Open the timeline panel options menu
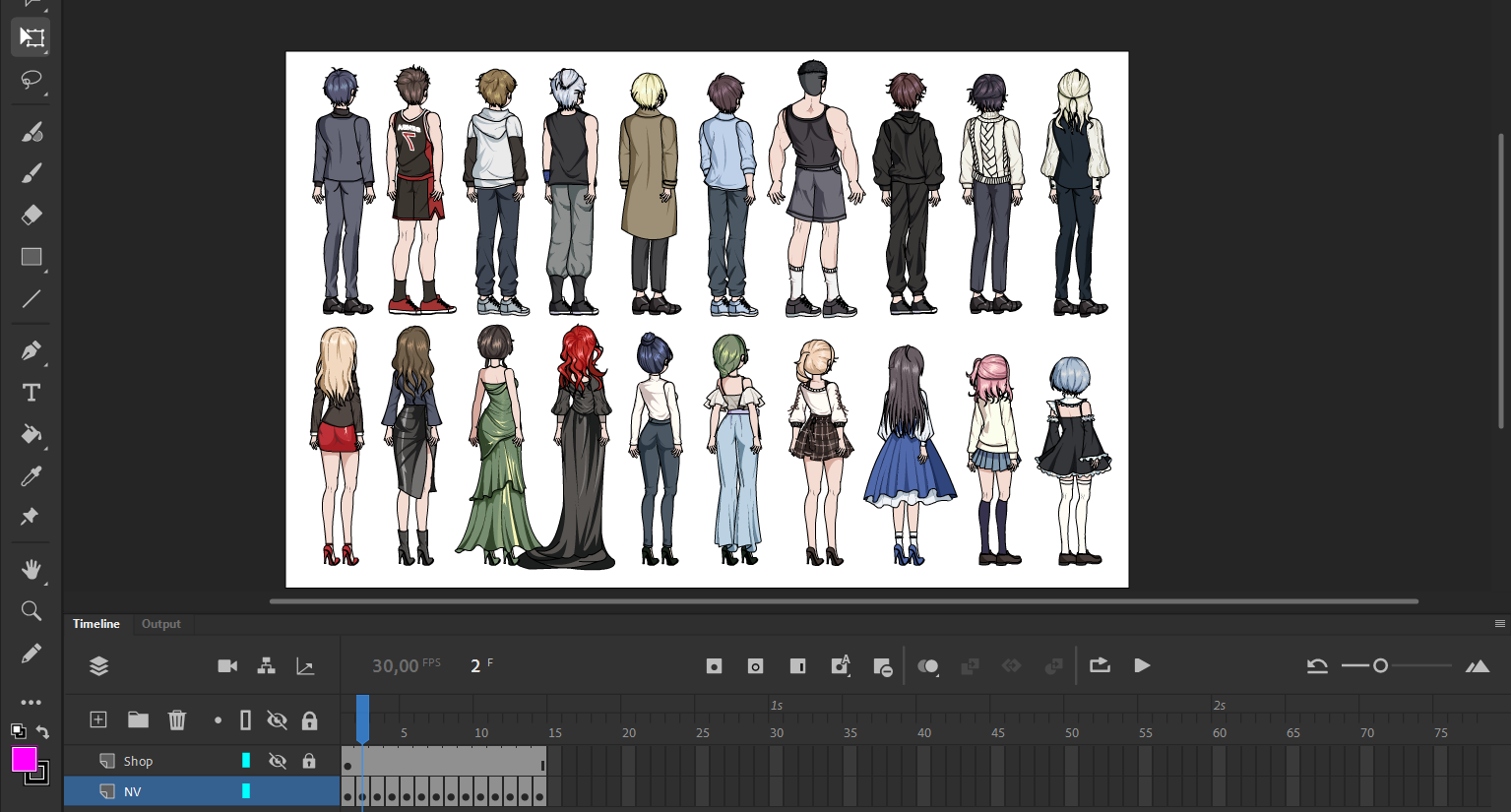 click(x=1499, y=623)
